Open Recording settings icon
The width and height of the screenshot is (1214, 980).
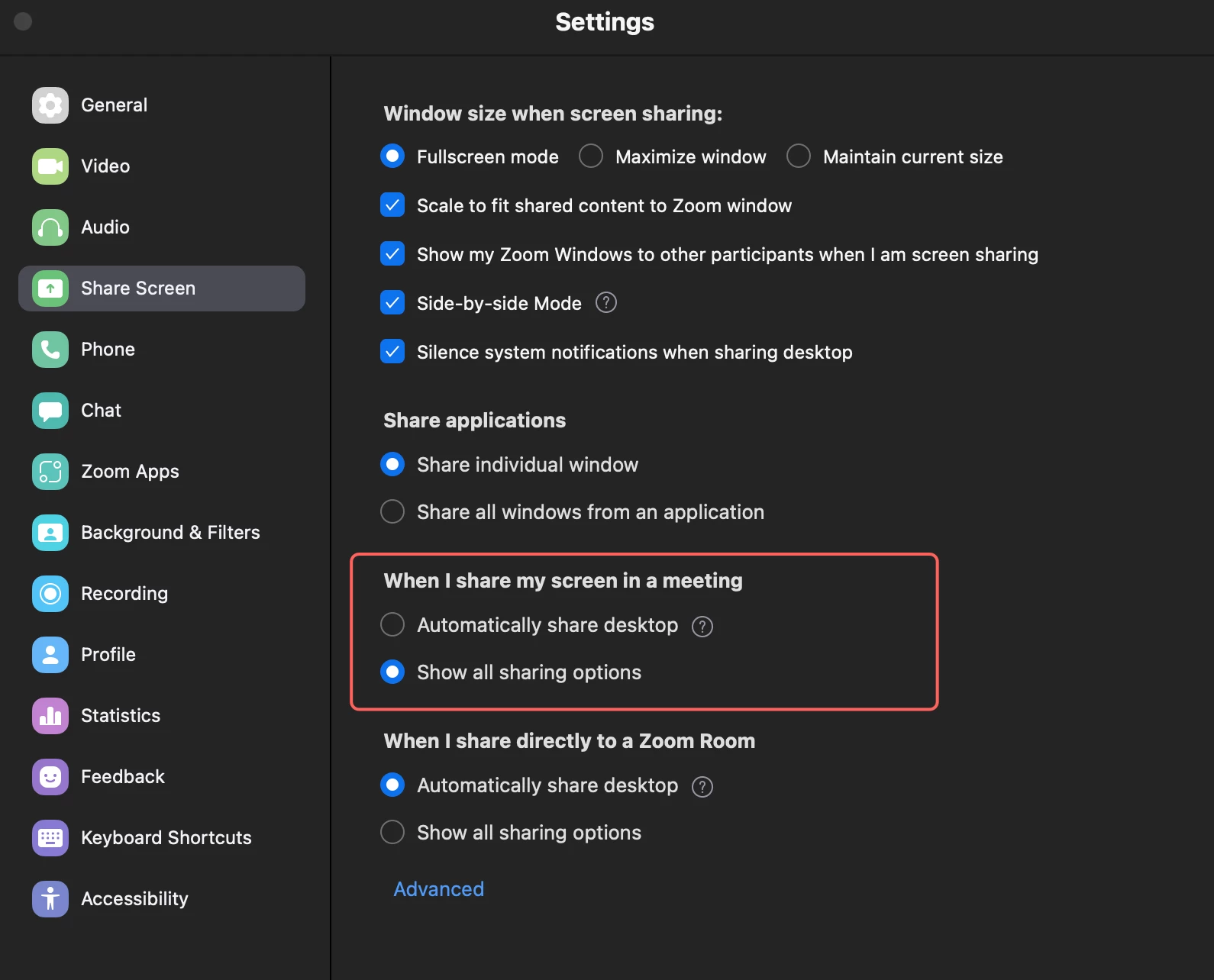point(50,594)
